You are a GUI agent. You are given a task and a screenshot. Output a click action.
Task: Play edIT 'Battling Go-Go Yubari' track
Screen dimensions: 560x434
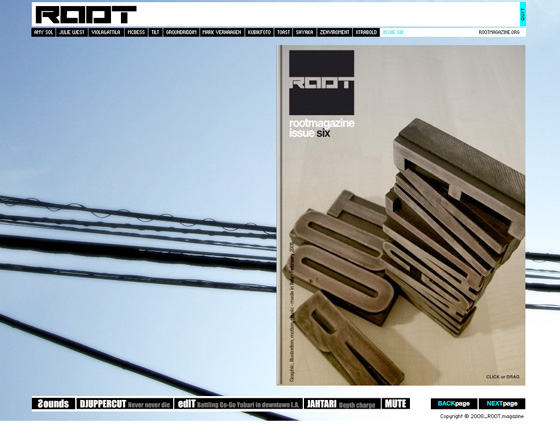(238, 404)
